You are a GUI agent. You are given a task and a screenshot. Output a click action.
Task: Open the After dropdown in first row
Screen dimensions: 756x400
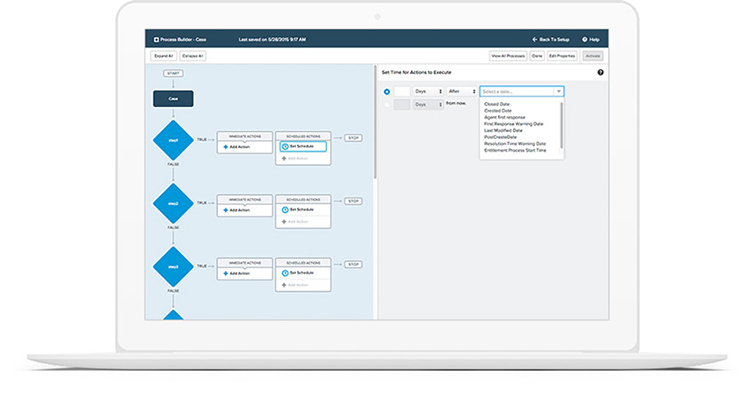pos(461,91)
